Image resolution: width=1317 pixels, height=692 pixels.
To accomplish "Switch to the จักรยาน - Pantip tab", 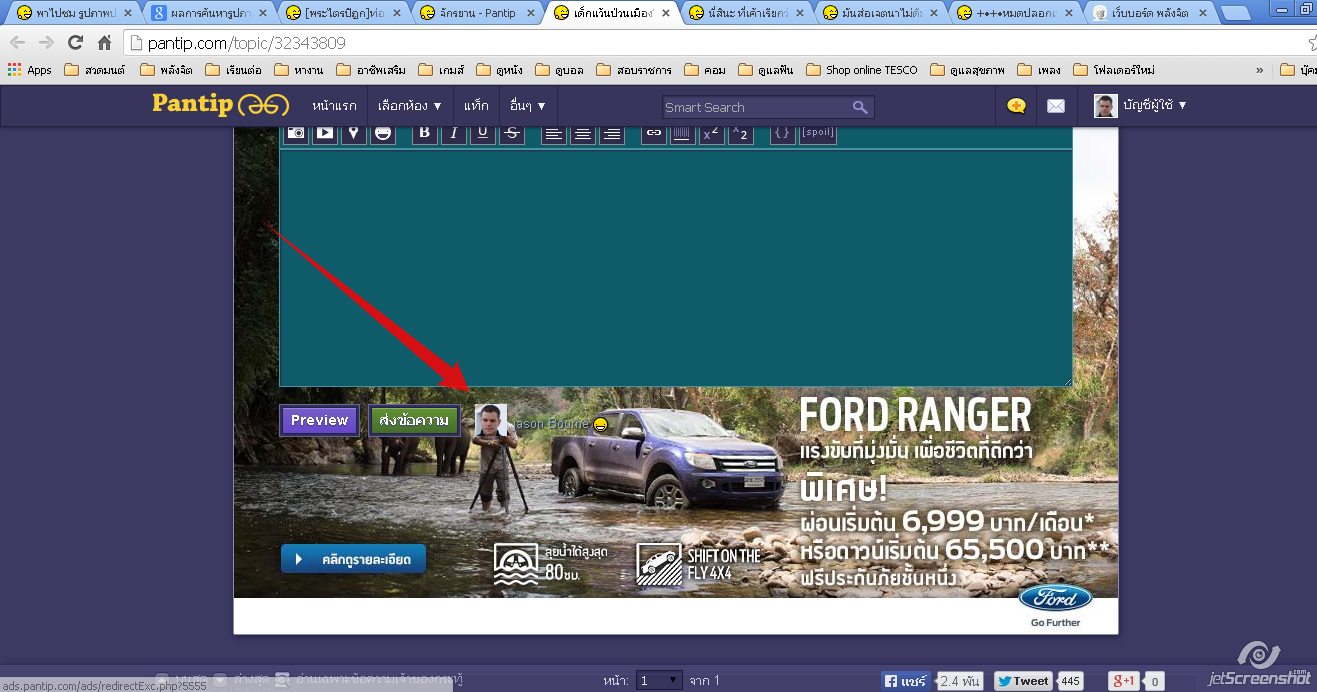I will point(478,13).
